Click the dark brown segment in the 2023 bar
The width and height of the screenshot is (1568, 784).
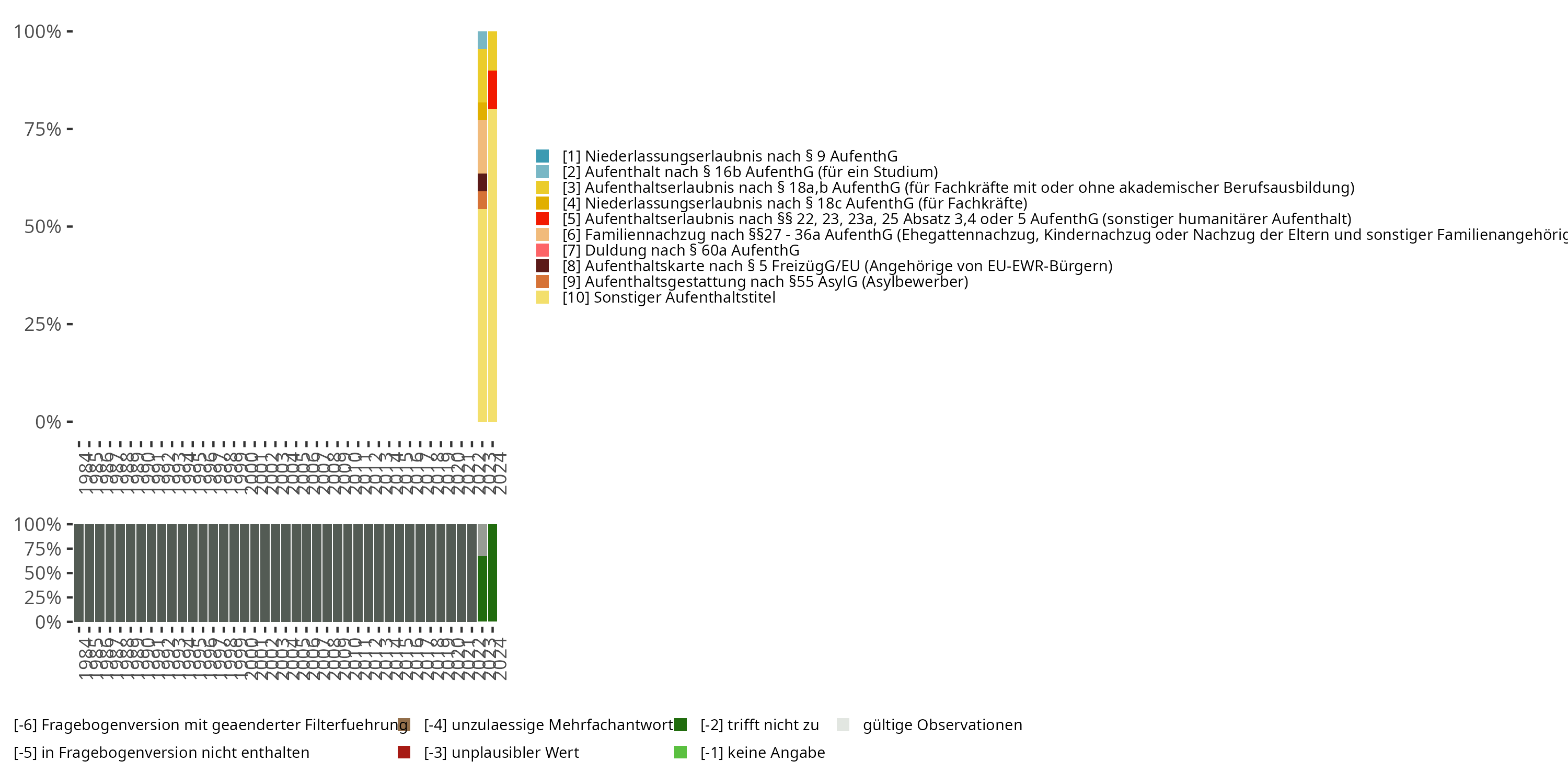(482, 182)
